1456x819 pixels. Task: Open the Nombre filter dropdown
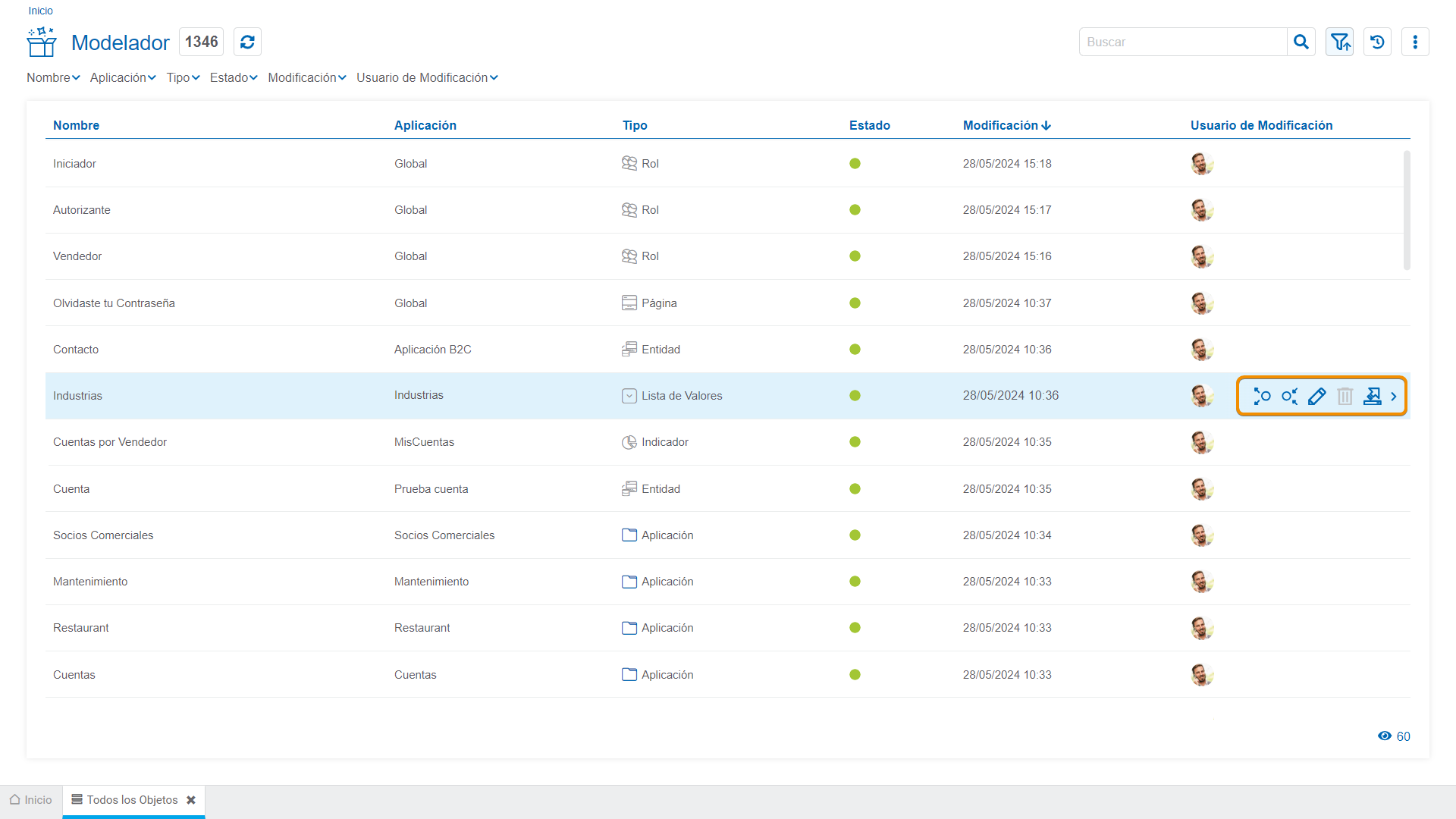(x=53, y=77)
